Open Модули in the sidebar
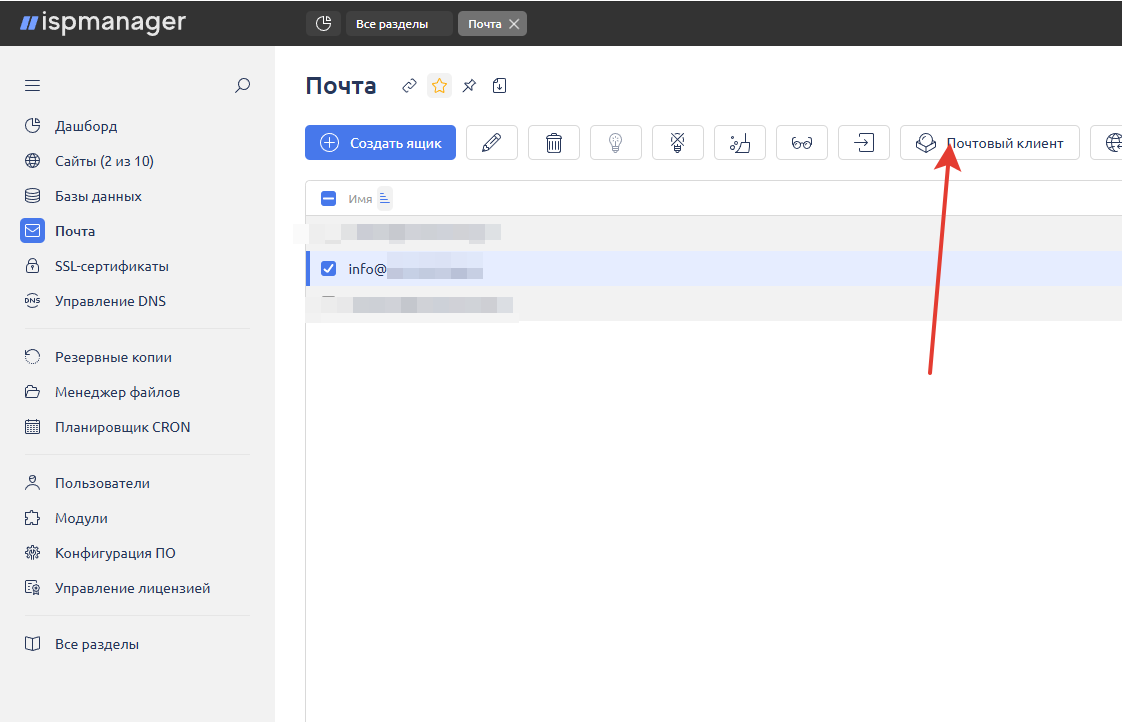This screenshot has width=1122, height=722. [x=81, y=518]
